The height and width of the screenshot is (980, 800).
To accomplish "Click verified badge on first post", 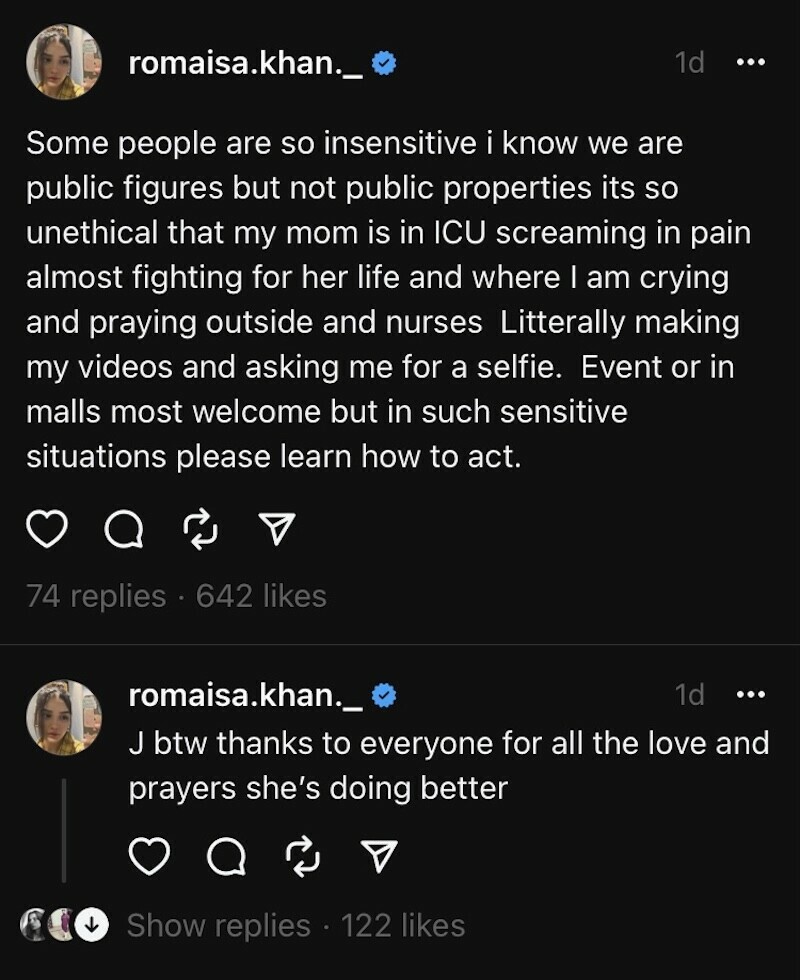I will (x=384, y=64).
